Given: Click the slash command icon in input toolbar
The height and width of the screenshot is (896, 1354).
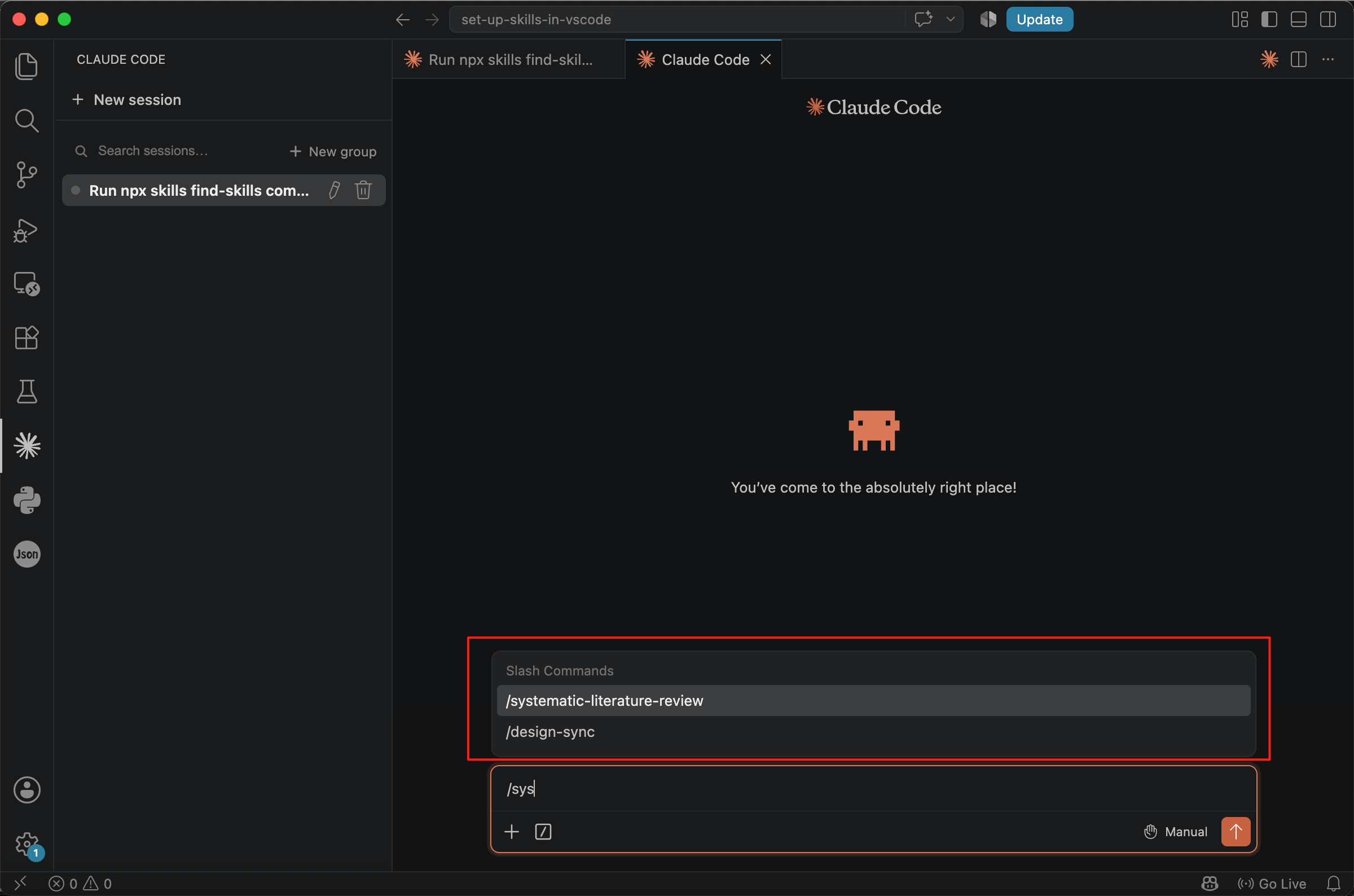Looking at the screenshot, I should pyautogui.click(x=543, y=832).
